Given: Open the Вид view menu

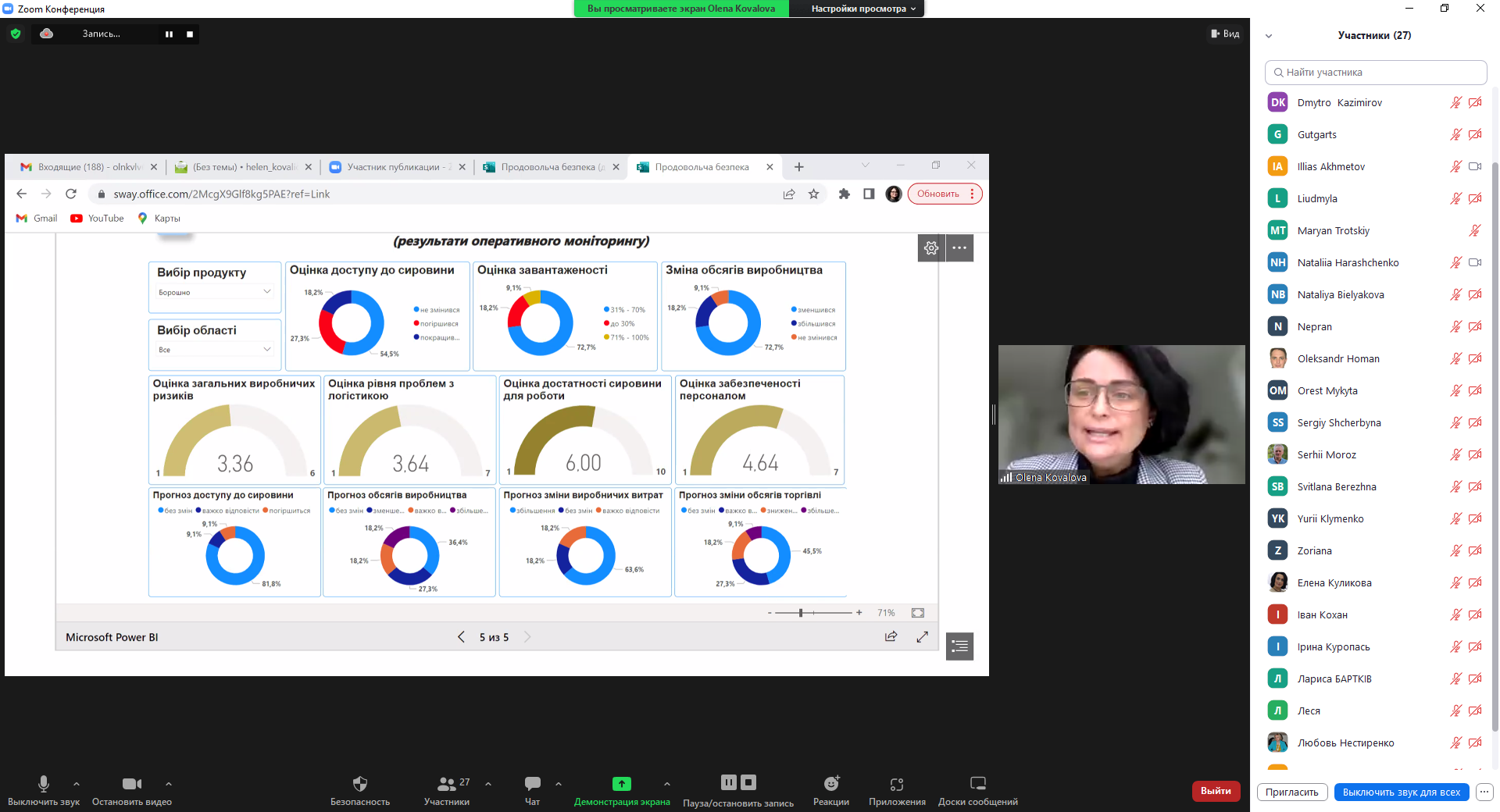Looking at the screenshot, I should (1225, 34).
